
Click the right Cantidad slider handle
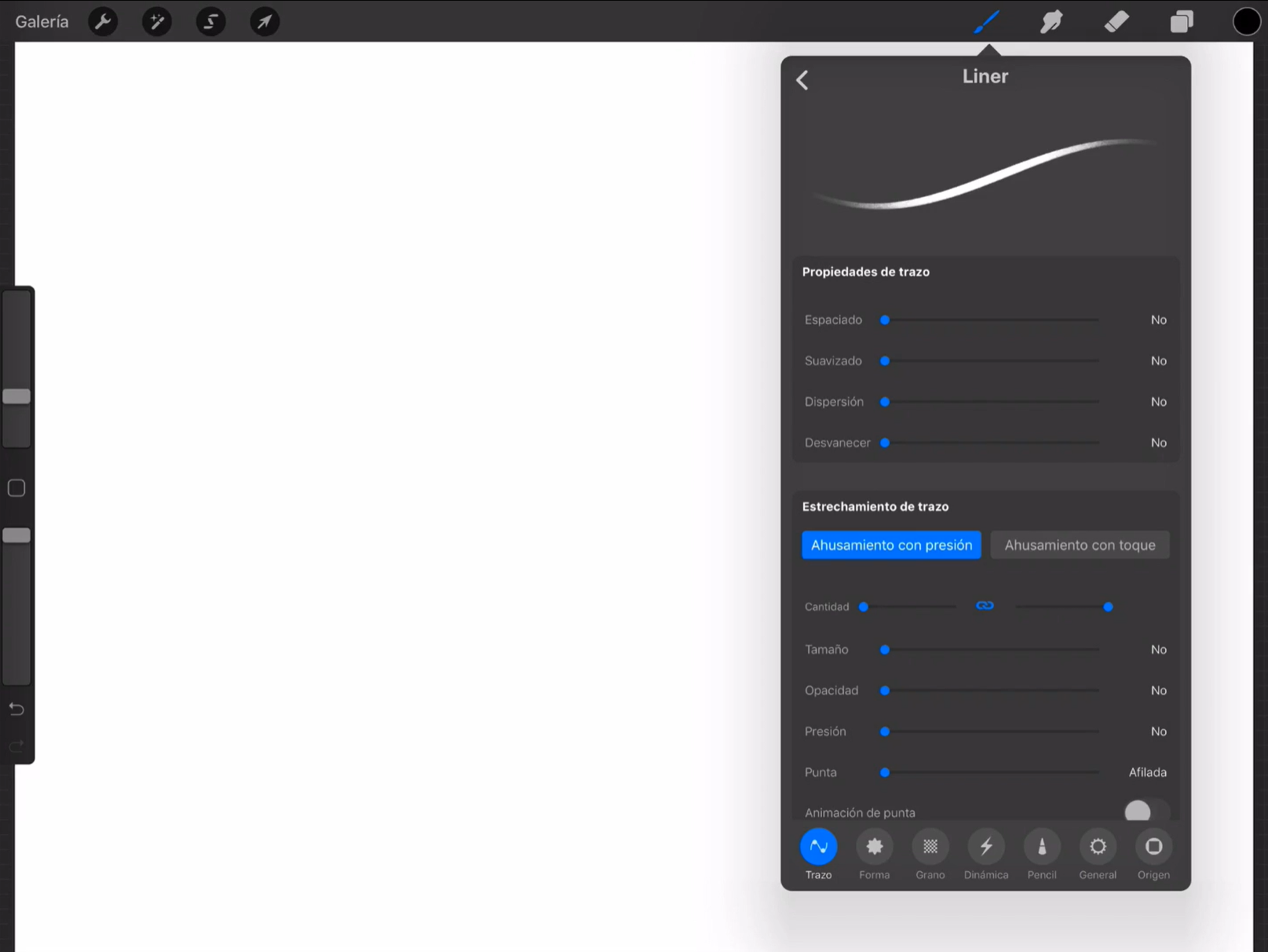1108,607
